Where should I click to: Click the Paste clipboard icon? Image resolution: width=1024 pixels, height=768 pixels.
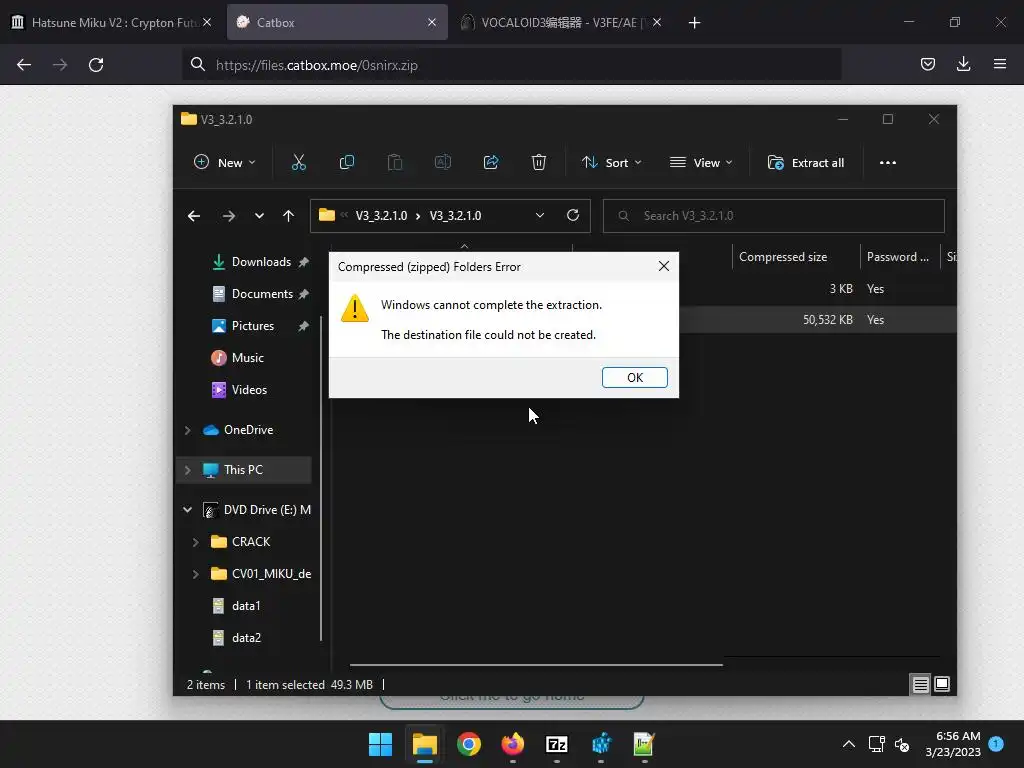point(394,163)
